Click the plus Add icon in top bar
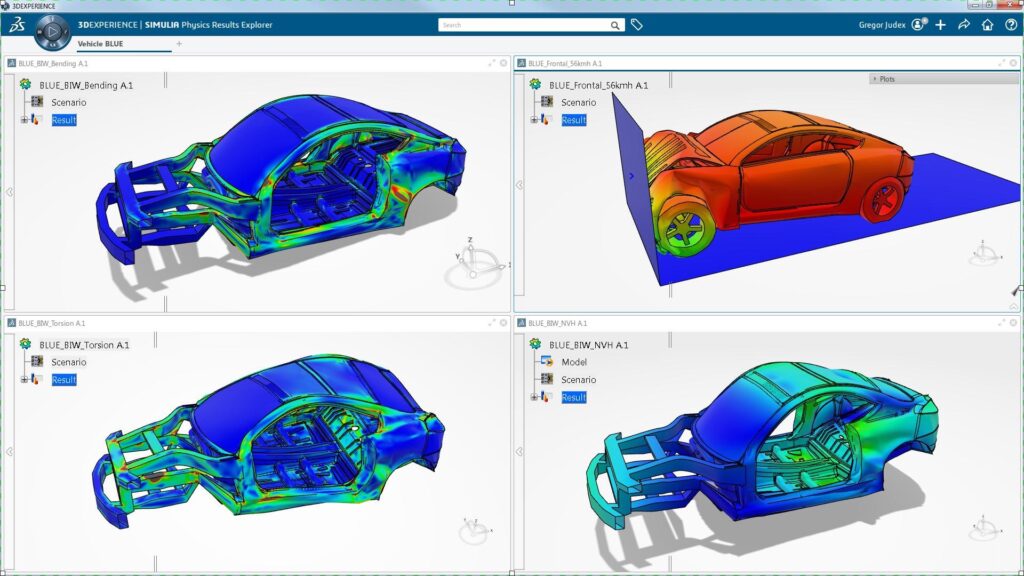 point(941,25)
